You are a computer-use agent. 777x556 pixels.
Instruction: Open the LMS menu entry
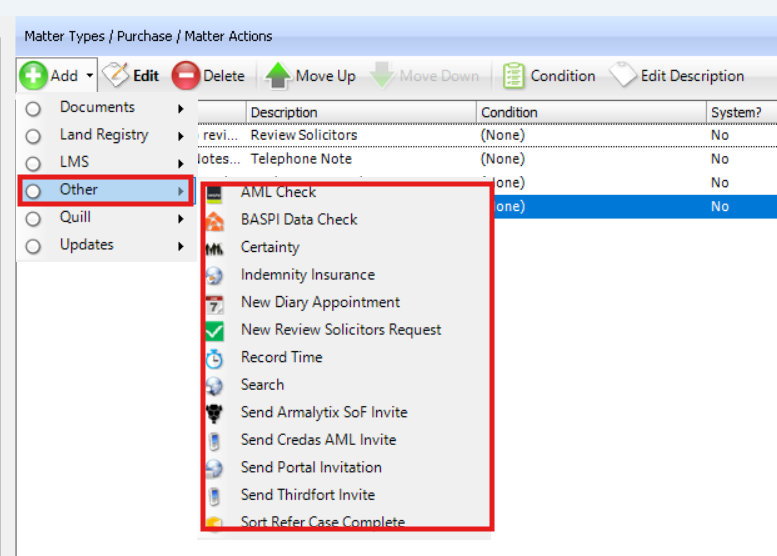(106, 163)
